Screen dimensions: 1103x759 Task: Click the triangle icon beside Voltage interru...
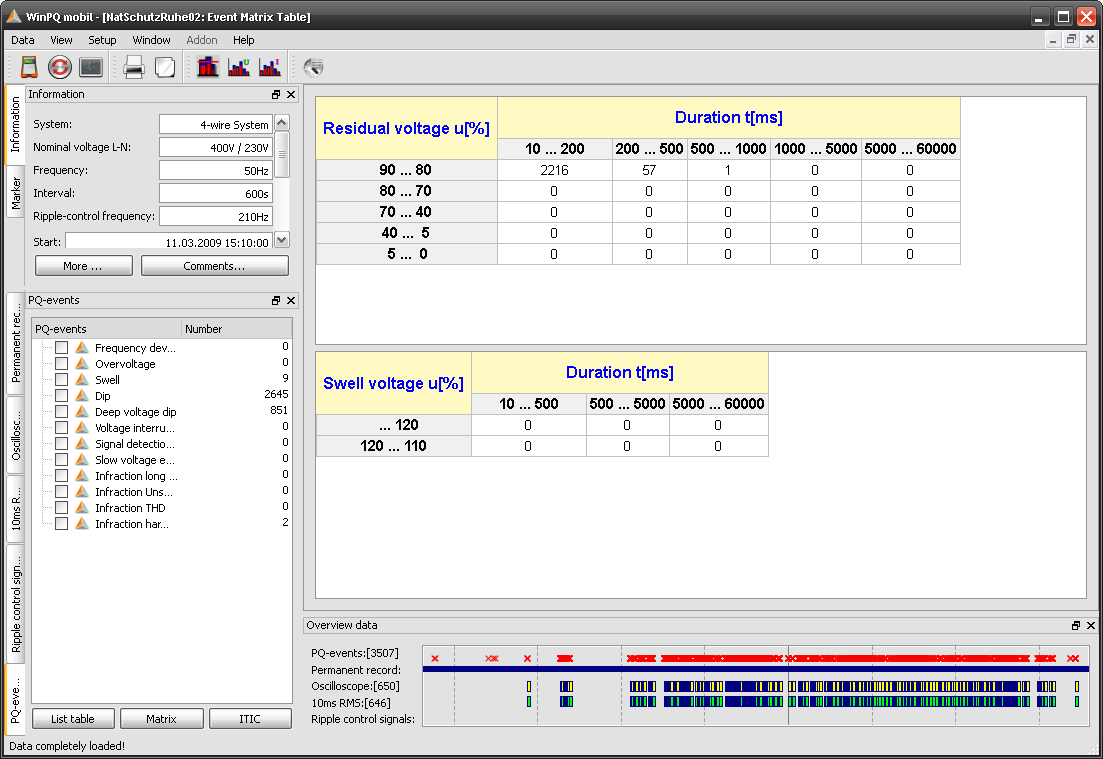click(82, 428)
